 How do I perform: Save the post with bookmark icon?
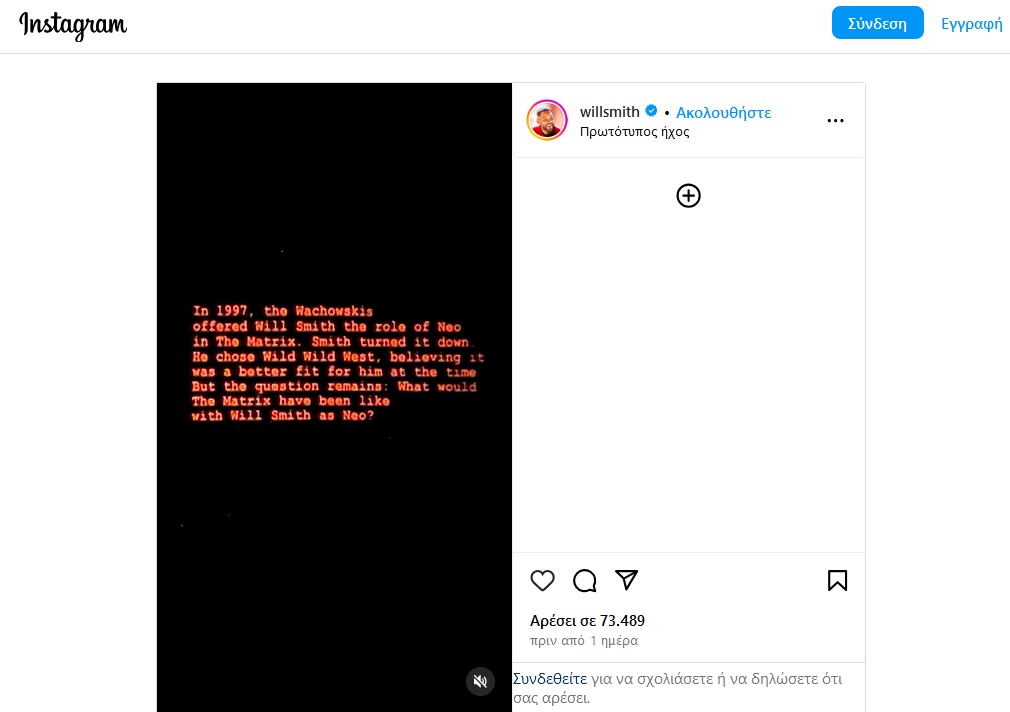coord(837,581)
